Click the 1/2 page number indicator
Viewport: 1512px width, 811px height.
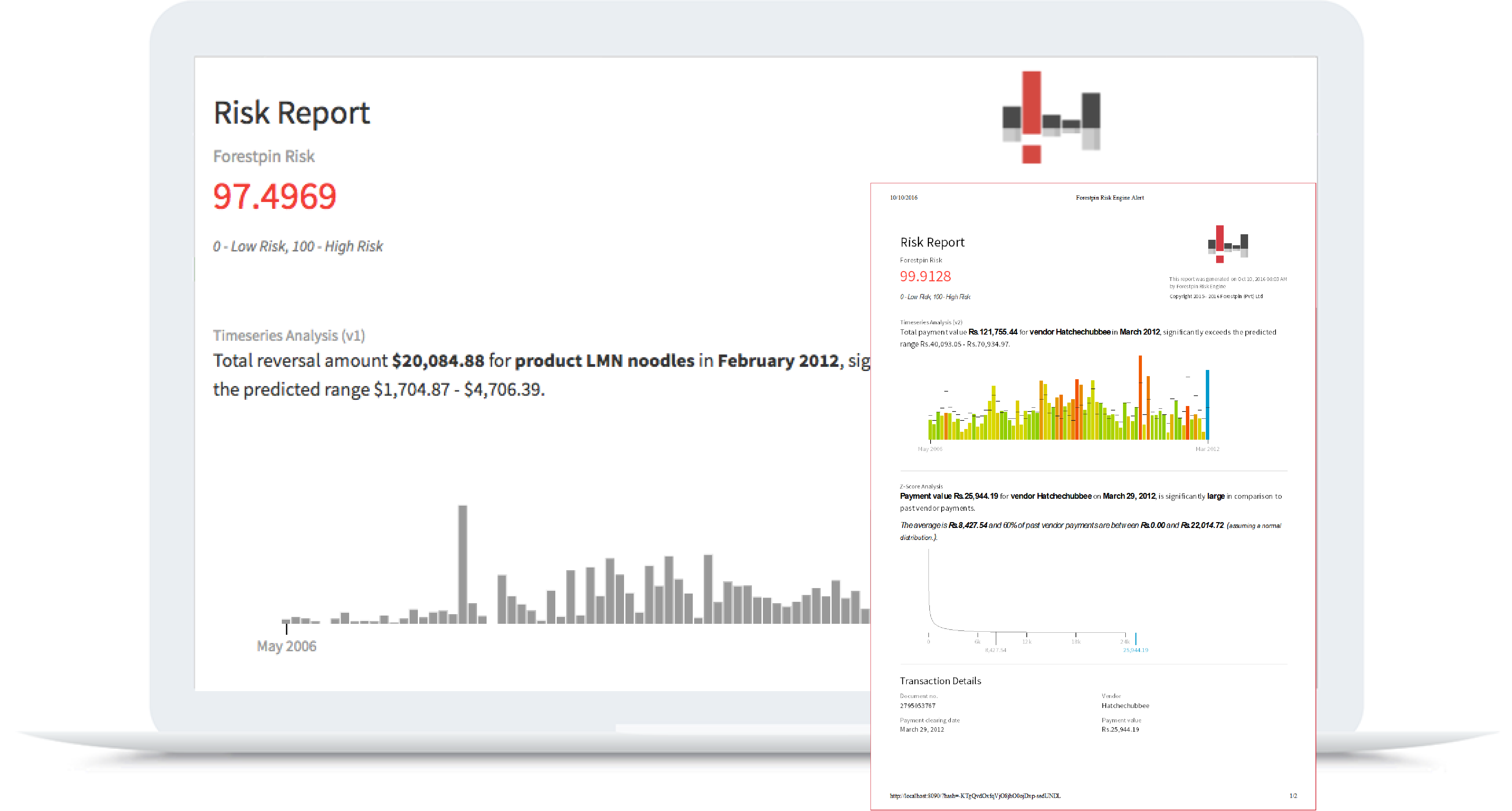coord(1293,796)
